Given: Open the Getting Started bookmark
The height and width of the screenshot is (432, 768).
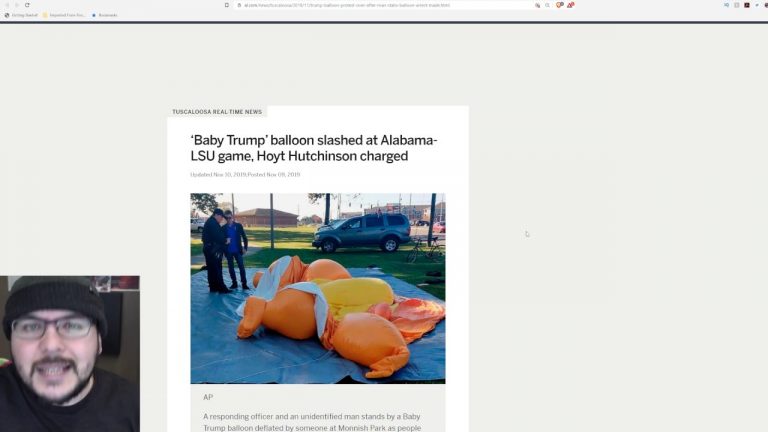Looking at the screenshot, I should 21,15.
